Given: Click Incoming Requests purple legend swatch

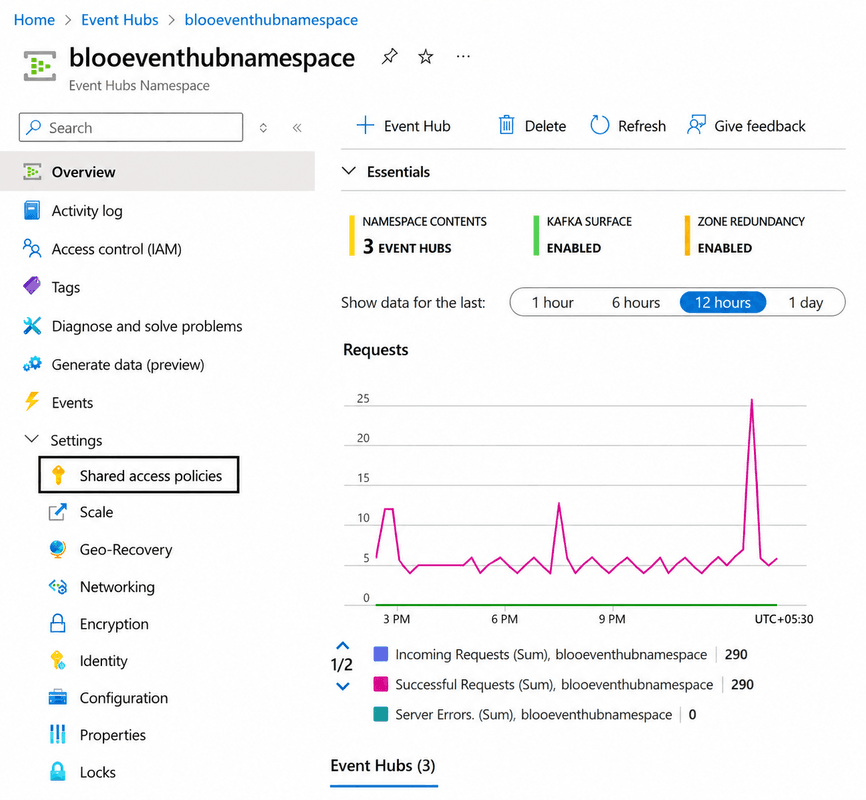Looking at the screenshot, I should (381, 654).
